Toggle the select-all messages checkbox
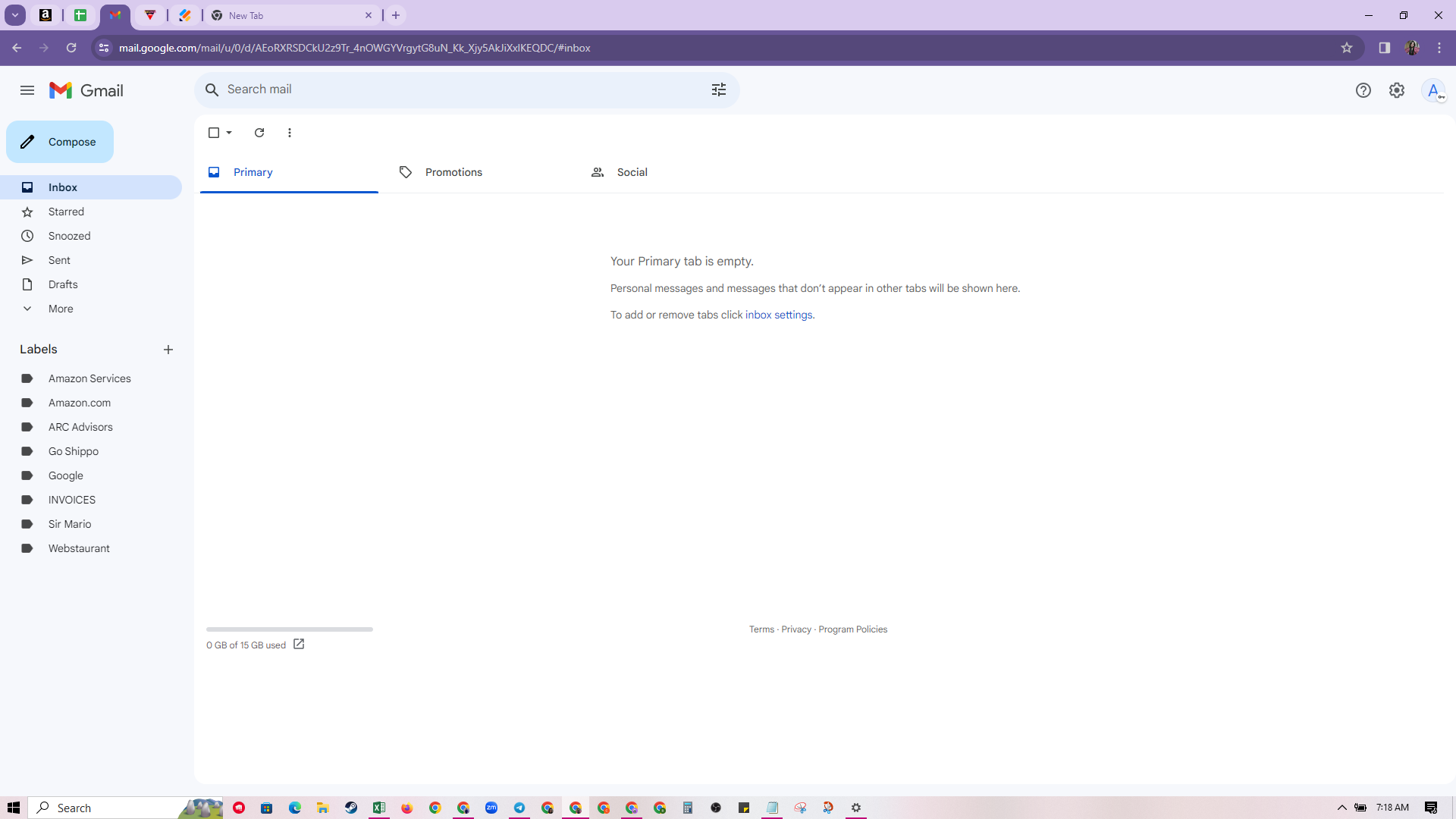This screenshot has width=1456, height=819. [x=214, y=133]
